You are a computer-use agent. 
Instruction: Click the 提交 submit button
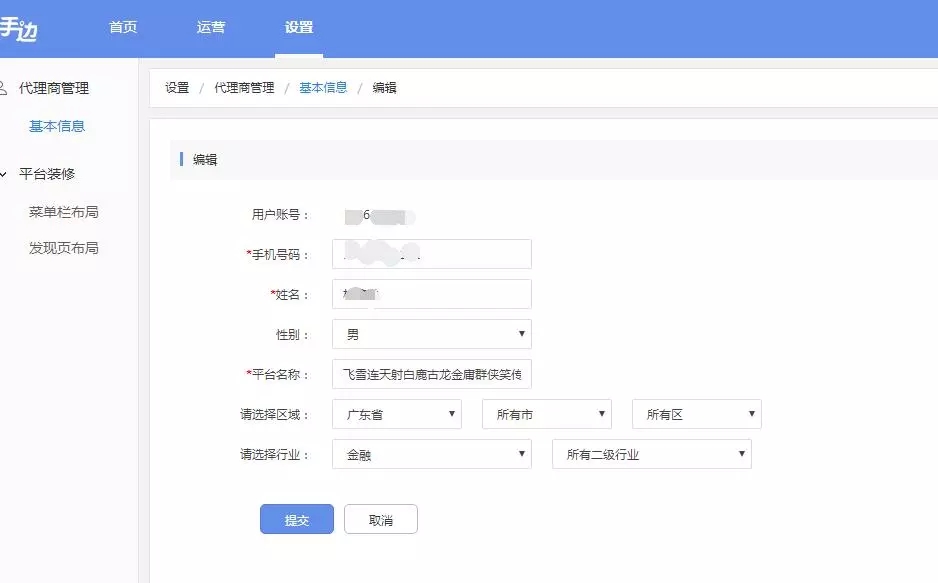pos(297,519)
